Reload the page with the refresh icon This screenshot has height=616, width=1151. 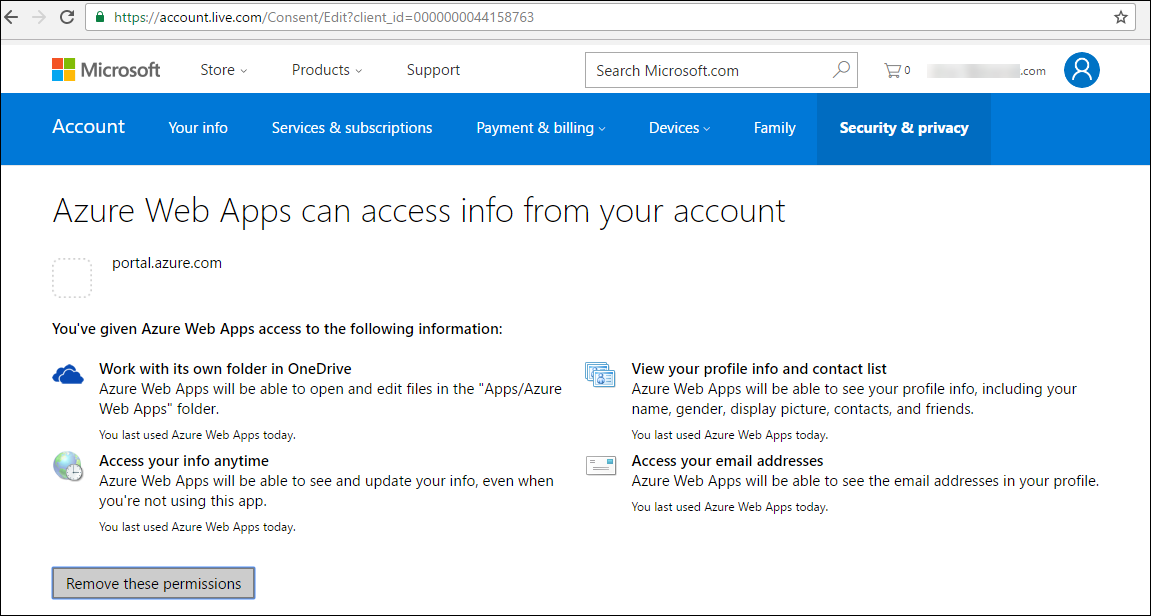[67, 17]
